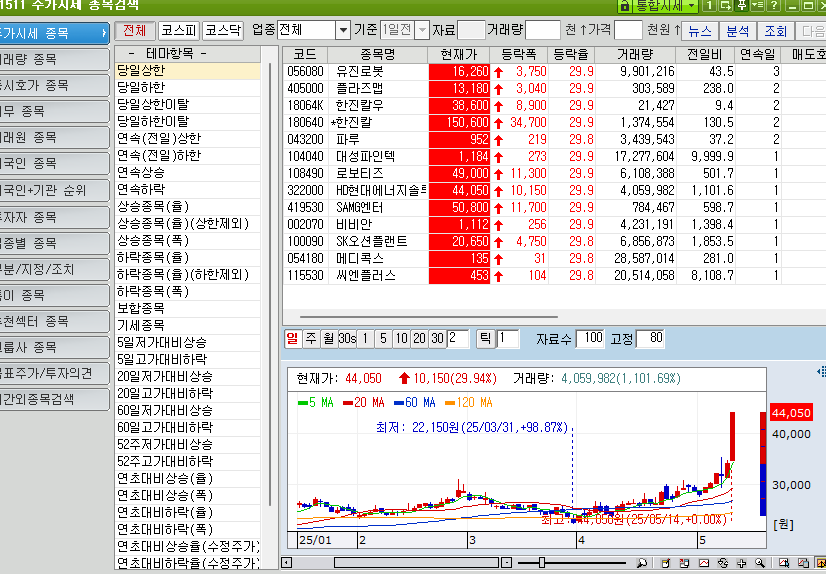Sort by the 거래량 column header
826x574 pixels.
click(x=635, y=54)
